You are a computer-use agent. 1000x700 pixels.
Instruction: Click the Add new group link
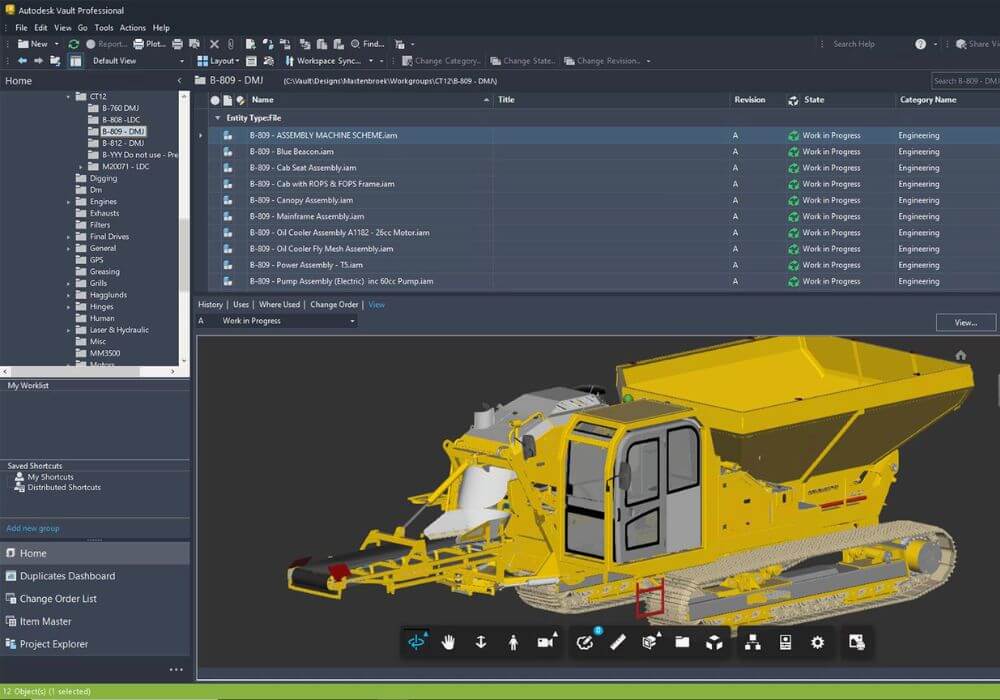point(32,528)
